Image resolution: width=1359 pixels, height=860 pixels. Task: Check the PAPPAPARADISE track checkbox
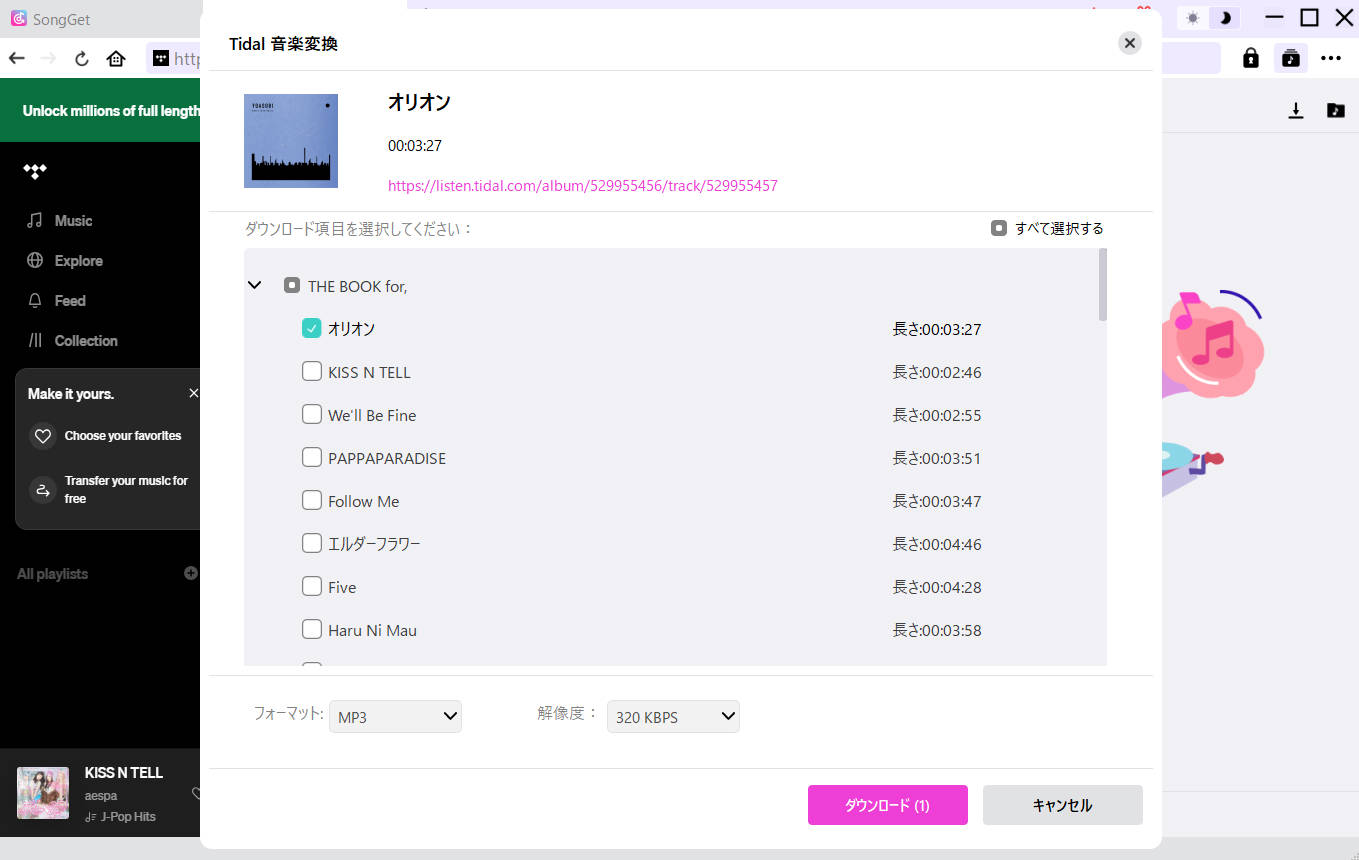click(311, 457)
